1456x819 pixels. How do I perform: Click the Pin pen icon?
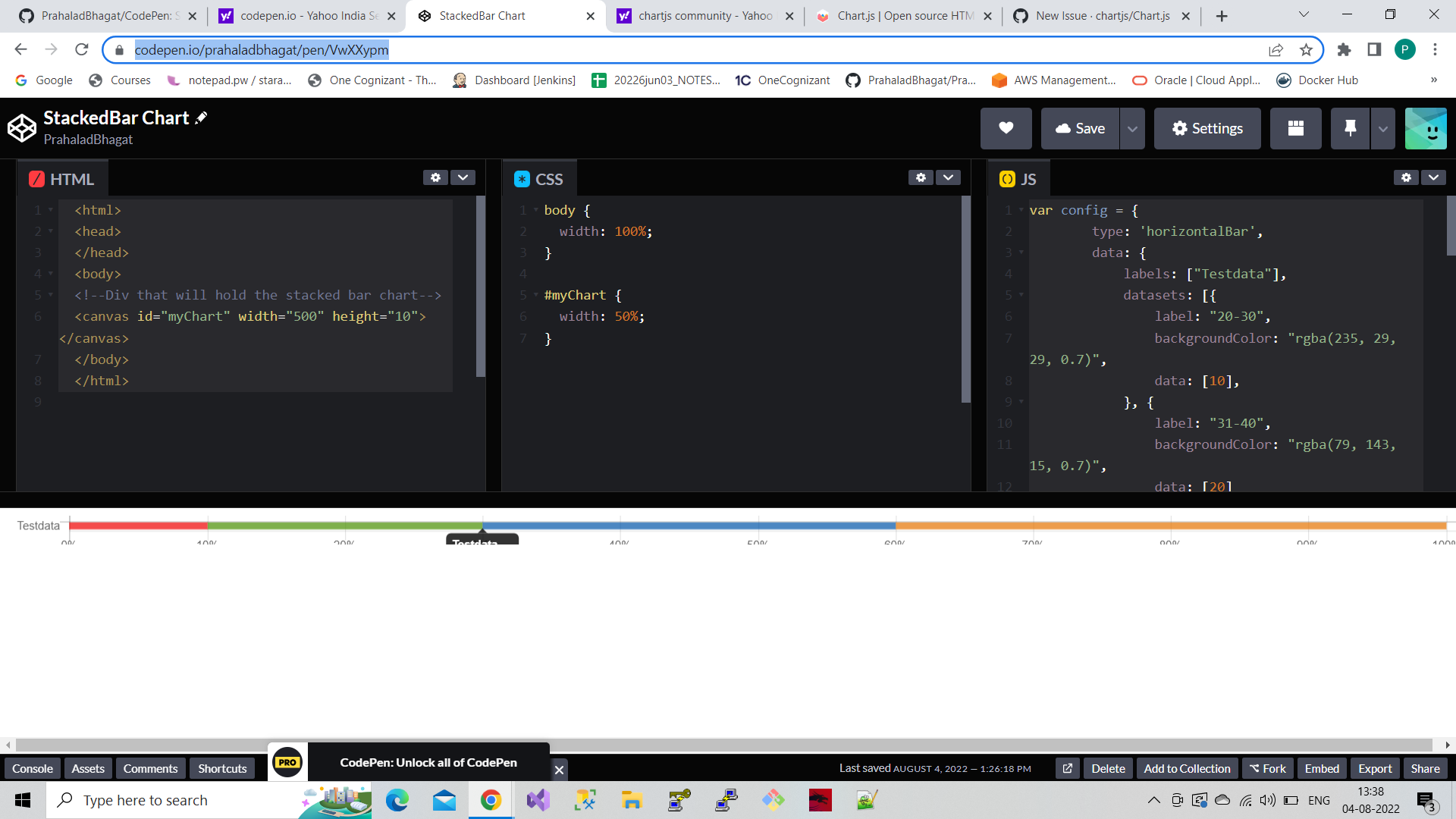coord(1350,128)
